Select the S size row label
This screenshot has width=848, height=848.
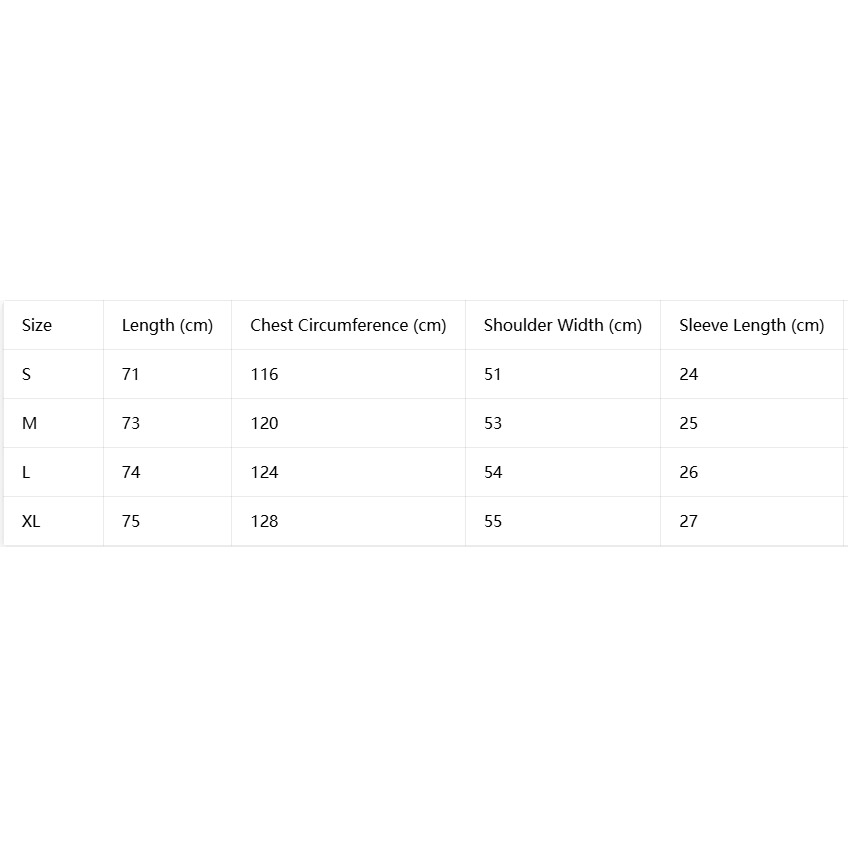[26, 374]
